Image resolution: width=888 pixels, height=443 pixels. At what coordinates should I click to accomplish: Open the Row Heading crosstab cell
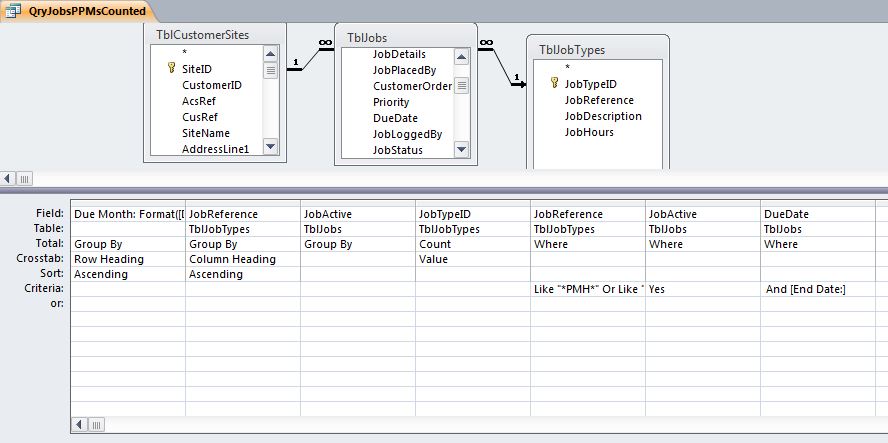pos(127,259)
